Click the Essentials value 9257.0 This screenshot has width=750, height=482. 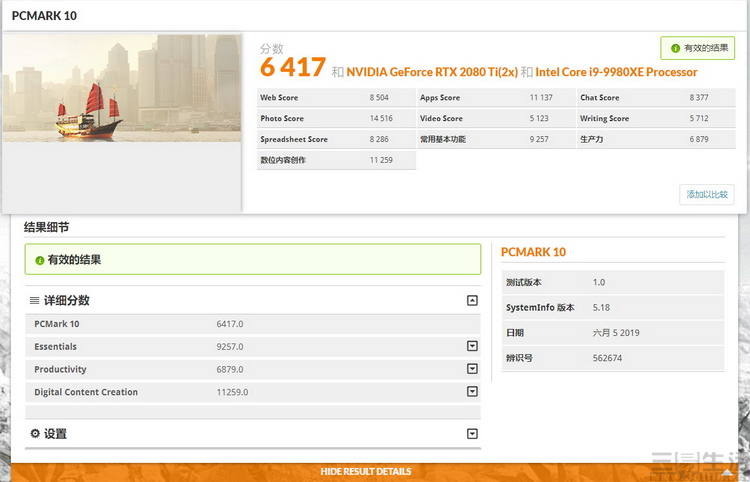pyautogui.click(x=230, y=347)
